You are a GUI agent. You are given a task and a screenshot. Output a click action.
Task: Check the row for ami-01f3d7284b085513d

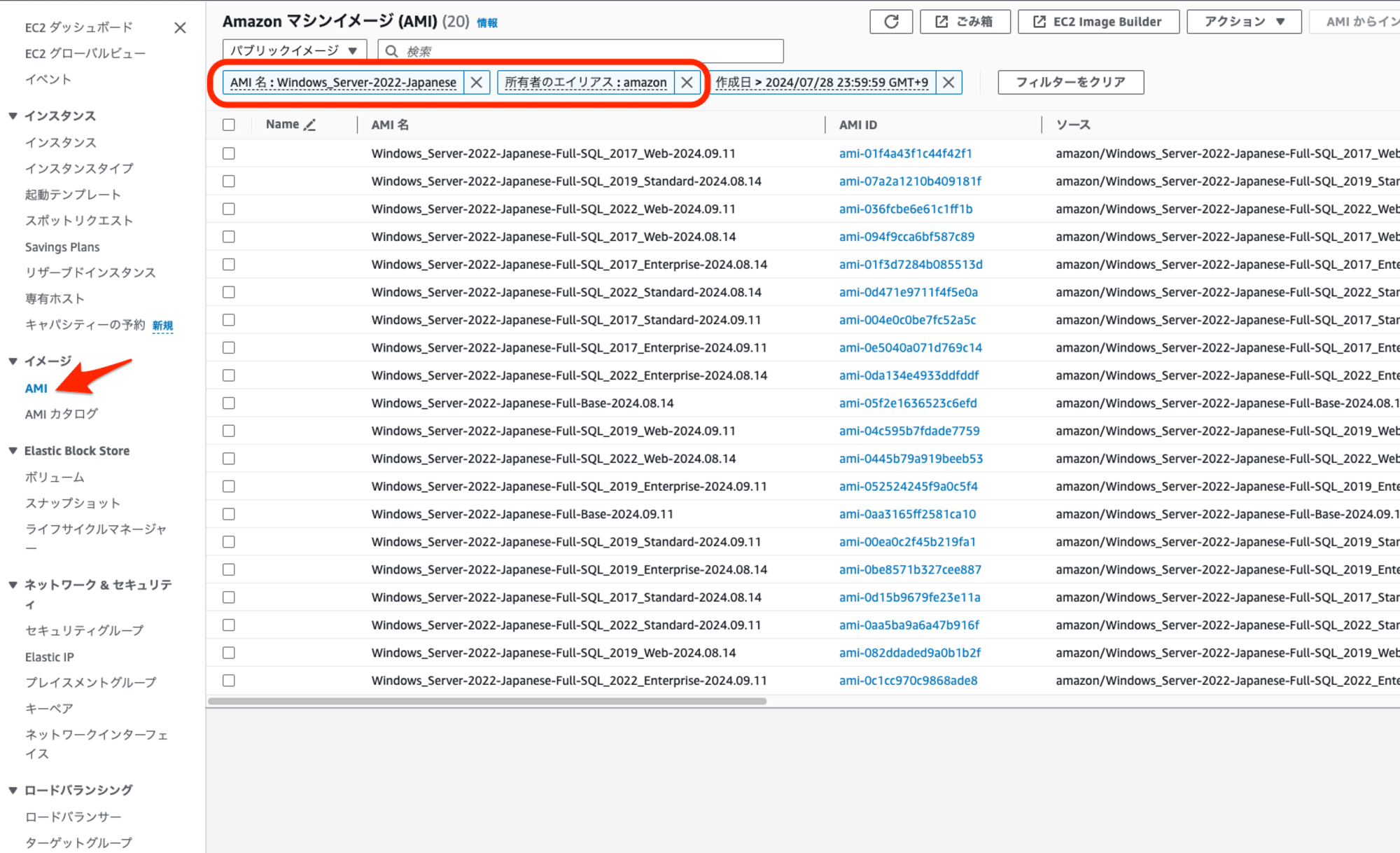coord(229,265)
